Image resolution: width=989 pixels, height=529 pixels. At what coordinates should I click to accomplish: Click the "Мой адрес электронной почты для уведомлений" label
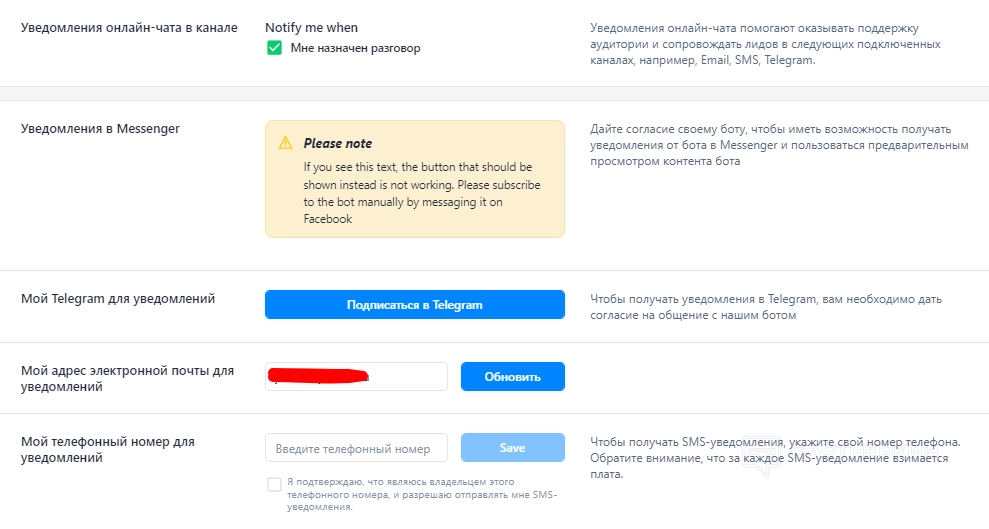127,378
